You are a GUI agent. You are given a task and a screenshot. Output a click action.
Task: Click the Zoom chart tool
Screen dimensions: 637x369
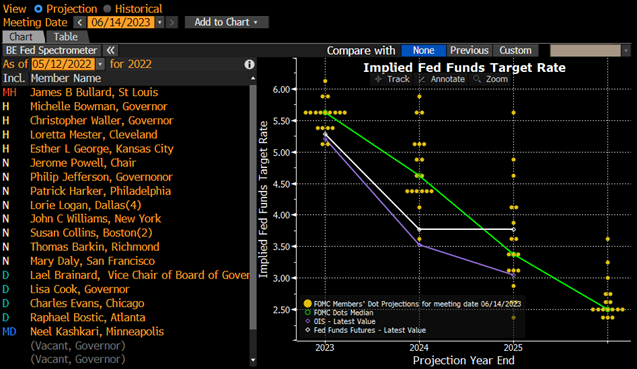pos(491,79)
